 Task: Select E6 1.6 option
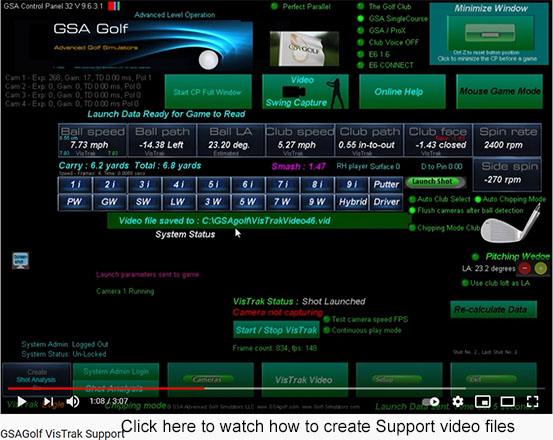coord(360,54)
